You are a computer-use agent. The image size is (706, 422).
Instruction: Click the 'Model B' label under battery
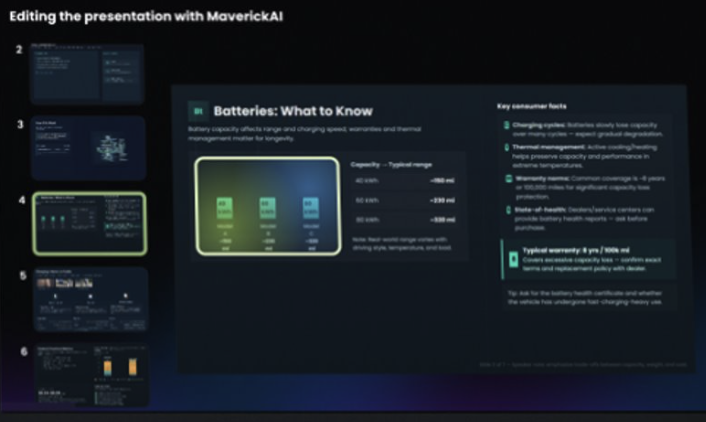268,230
